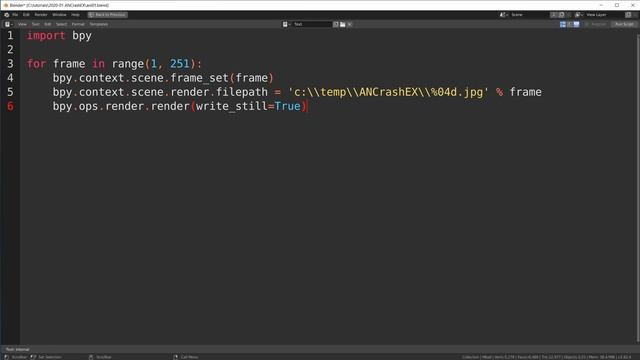
Task: Click 'frame_set' on line 4
Action: point(199,78)
